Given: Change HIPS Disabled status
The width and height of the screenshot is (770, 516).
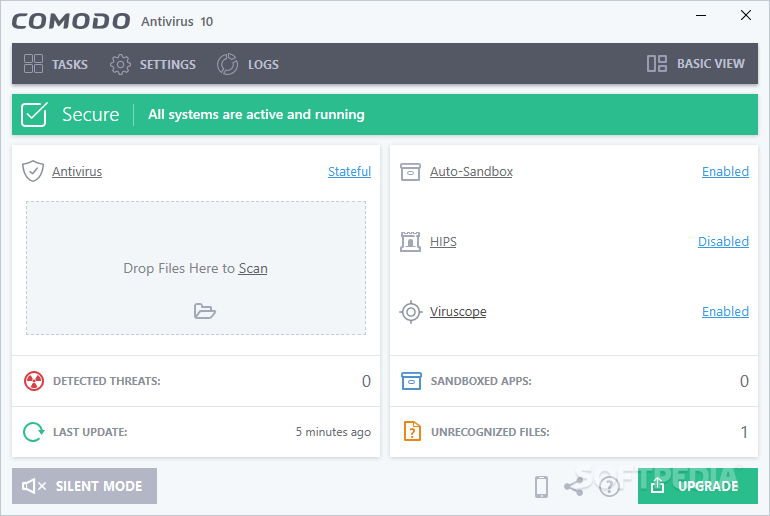Looking at the screenshot, I should pyautogui.click(x=723, y=242).
